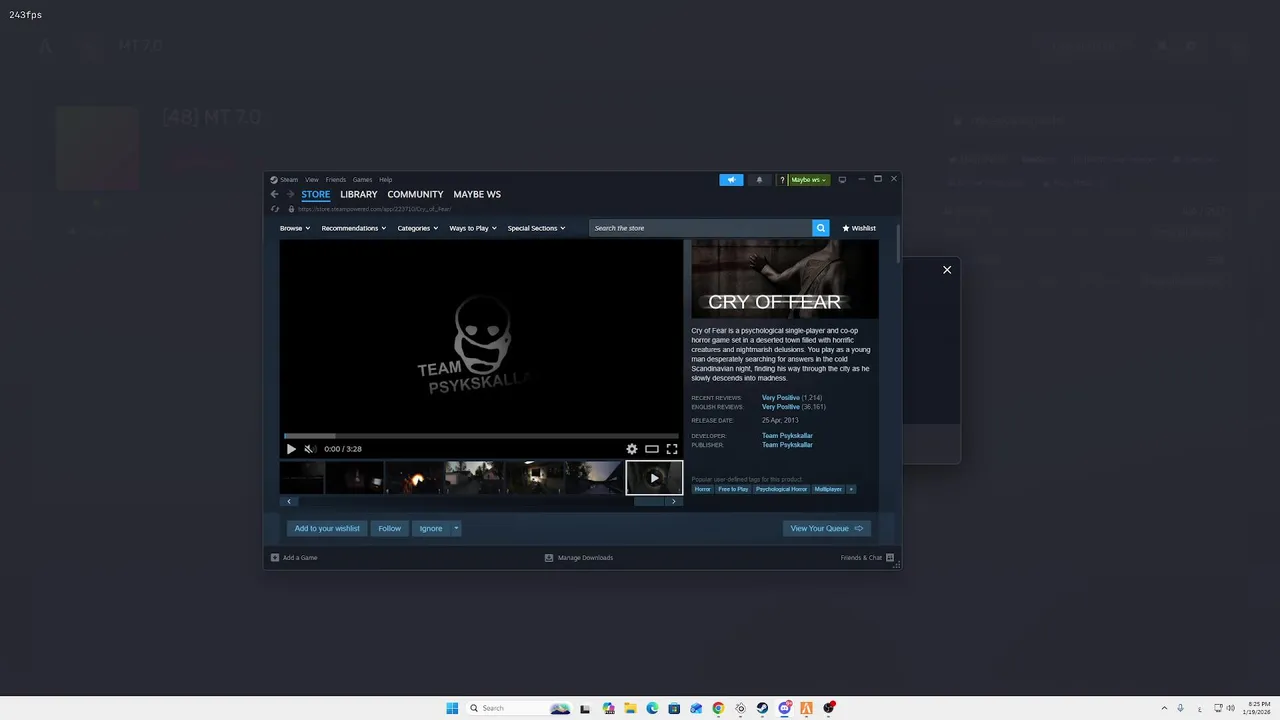Expand the Ignore options arrow
This screenshot has width=1280, height=720.
click(x=456, y=528)
